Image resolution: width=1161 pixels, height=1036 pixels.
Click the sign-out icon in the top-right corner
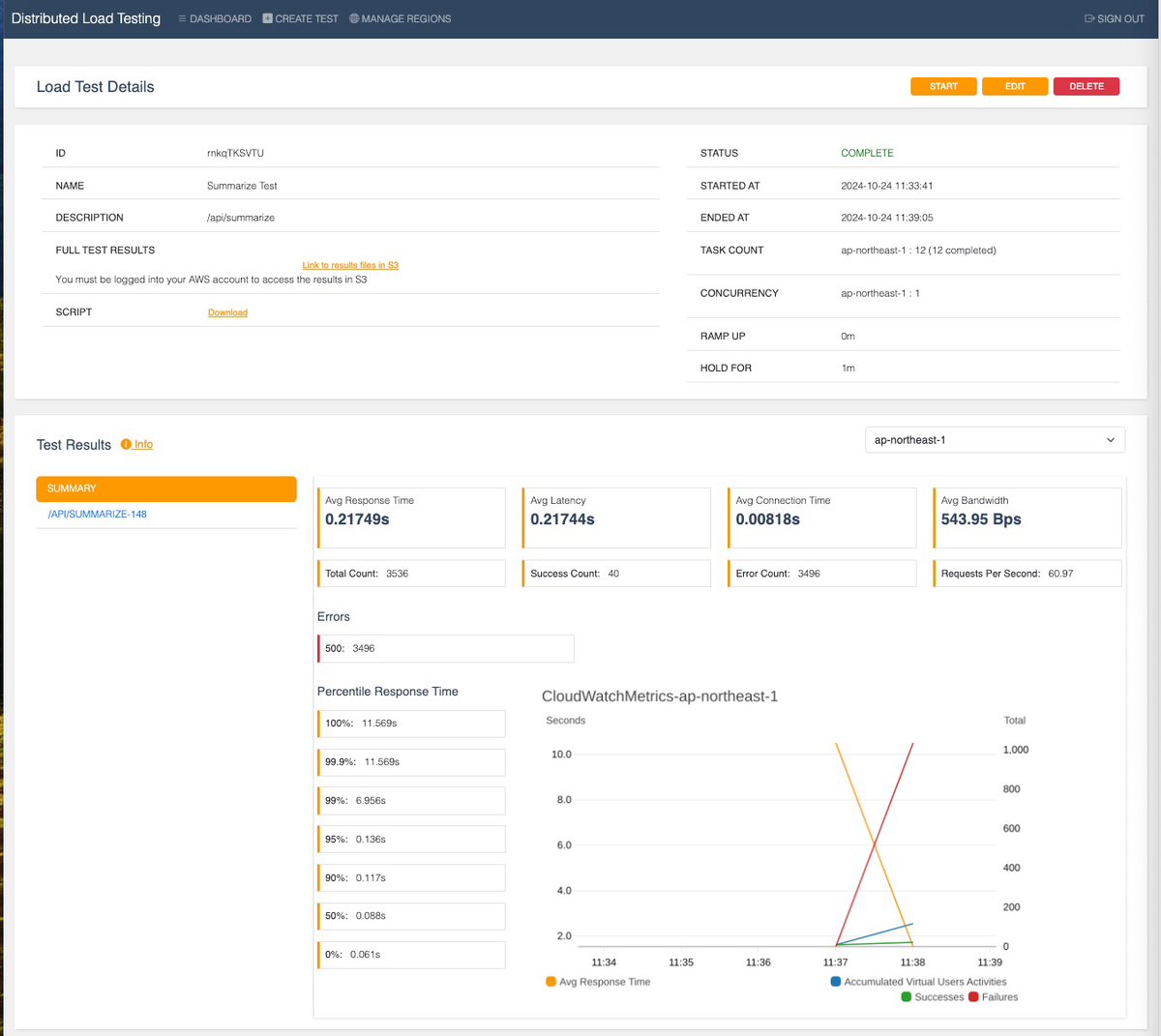(x=1090, y=18)
